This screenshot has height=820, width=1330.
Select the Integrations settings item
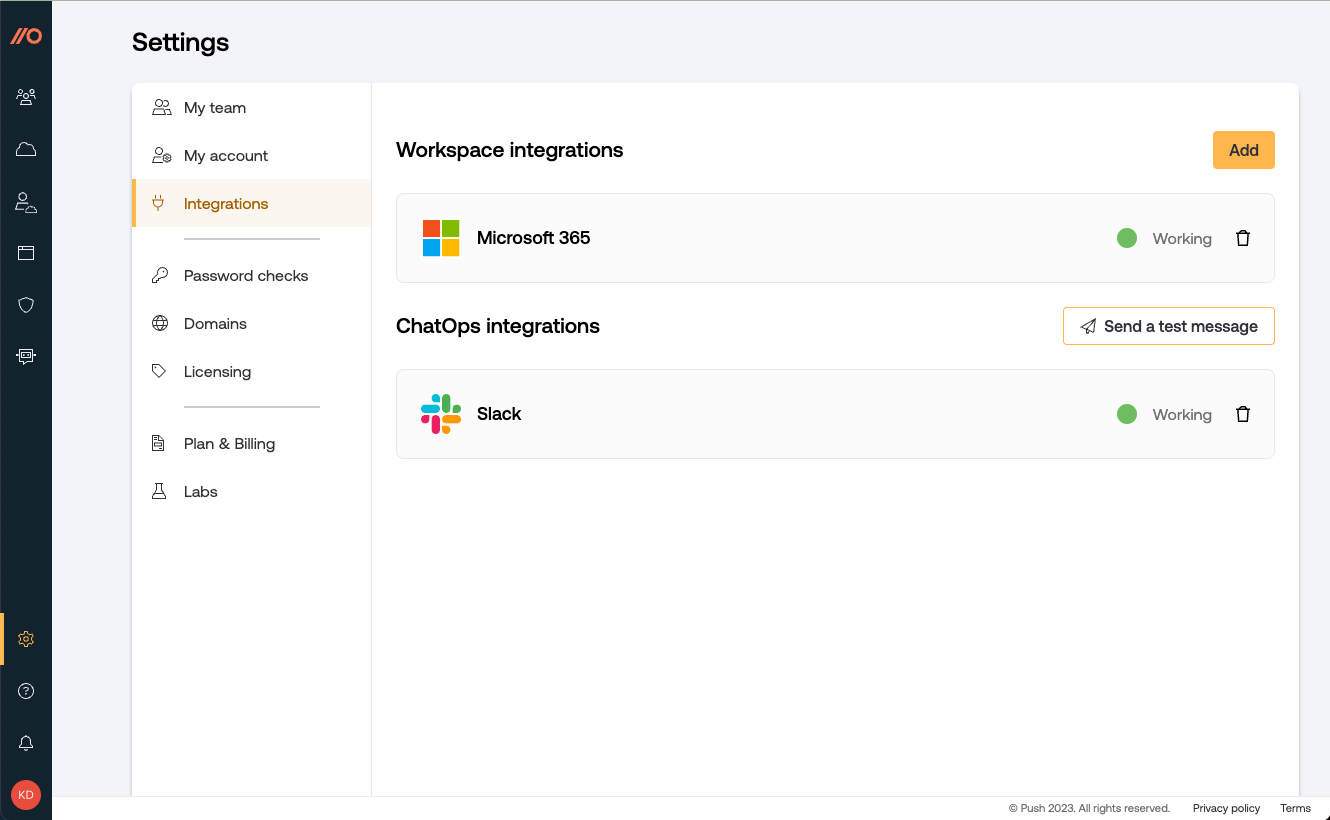[252, 203]
